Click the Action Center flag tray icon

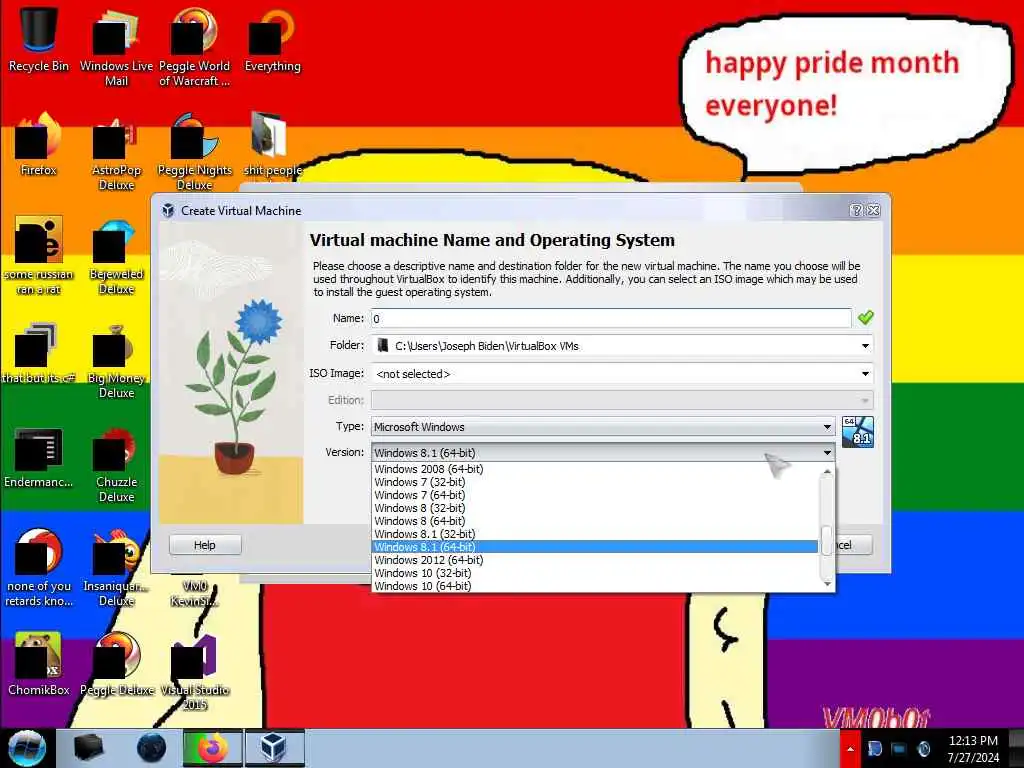874,749
